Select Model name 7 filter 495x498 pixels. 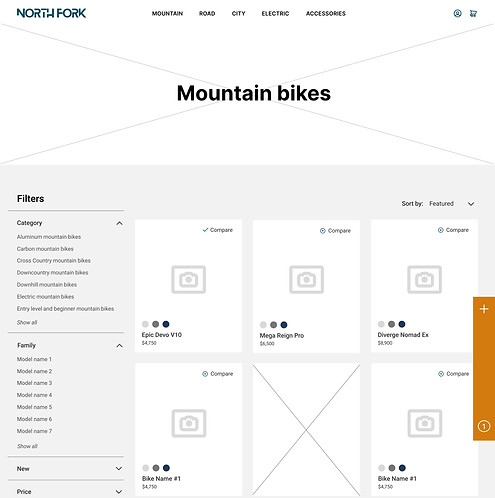[x=34, y=431]
